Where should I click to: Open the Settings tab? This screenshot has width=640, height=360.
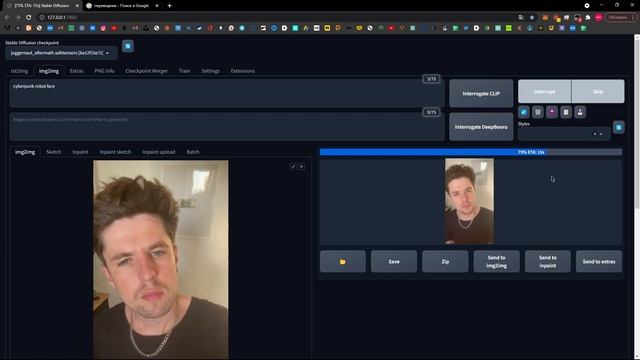coord(210,71)
